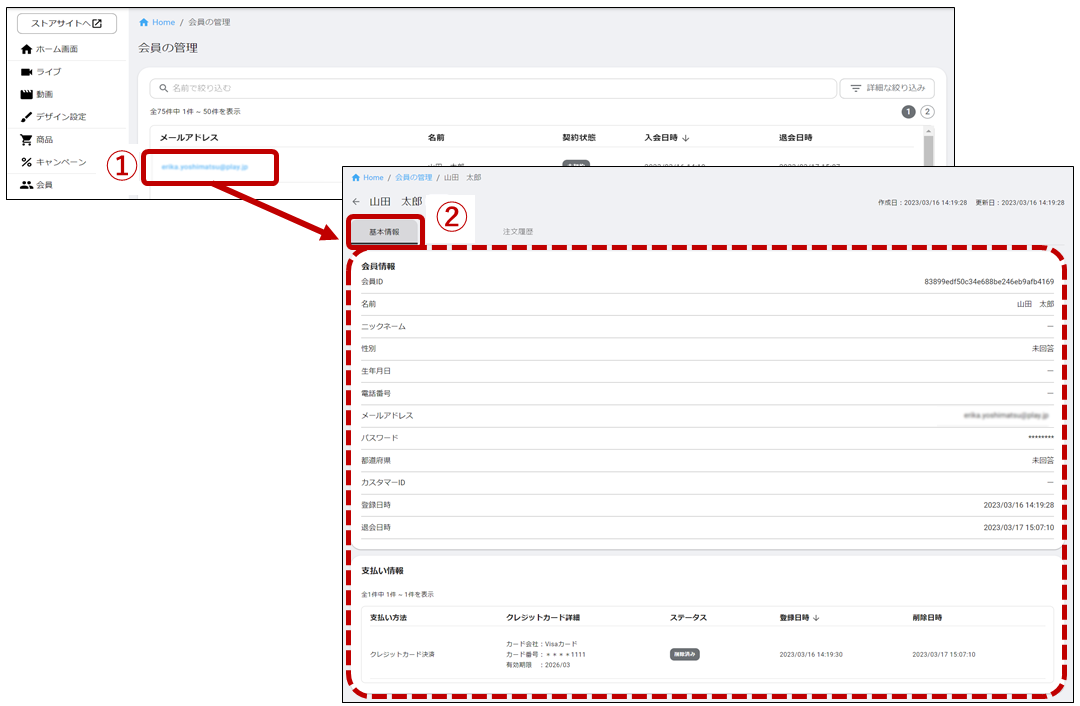
Task: Click the home icon beside ホーム画面
Action: coord(26,49)
